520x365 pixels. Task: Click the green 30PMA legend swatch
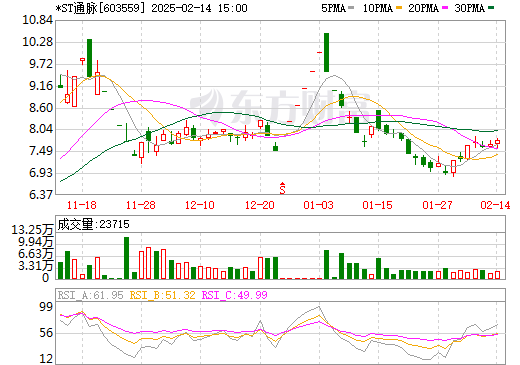491,8
